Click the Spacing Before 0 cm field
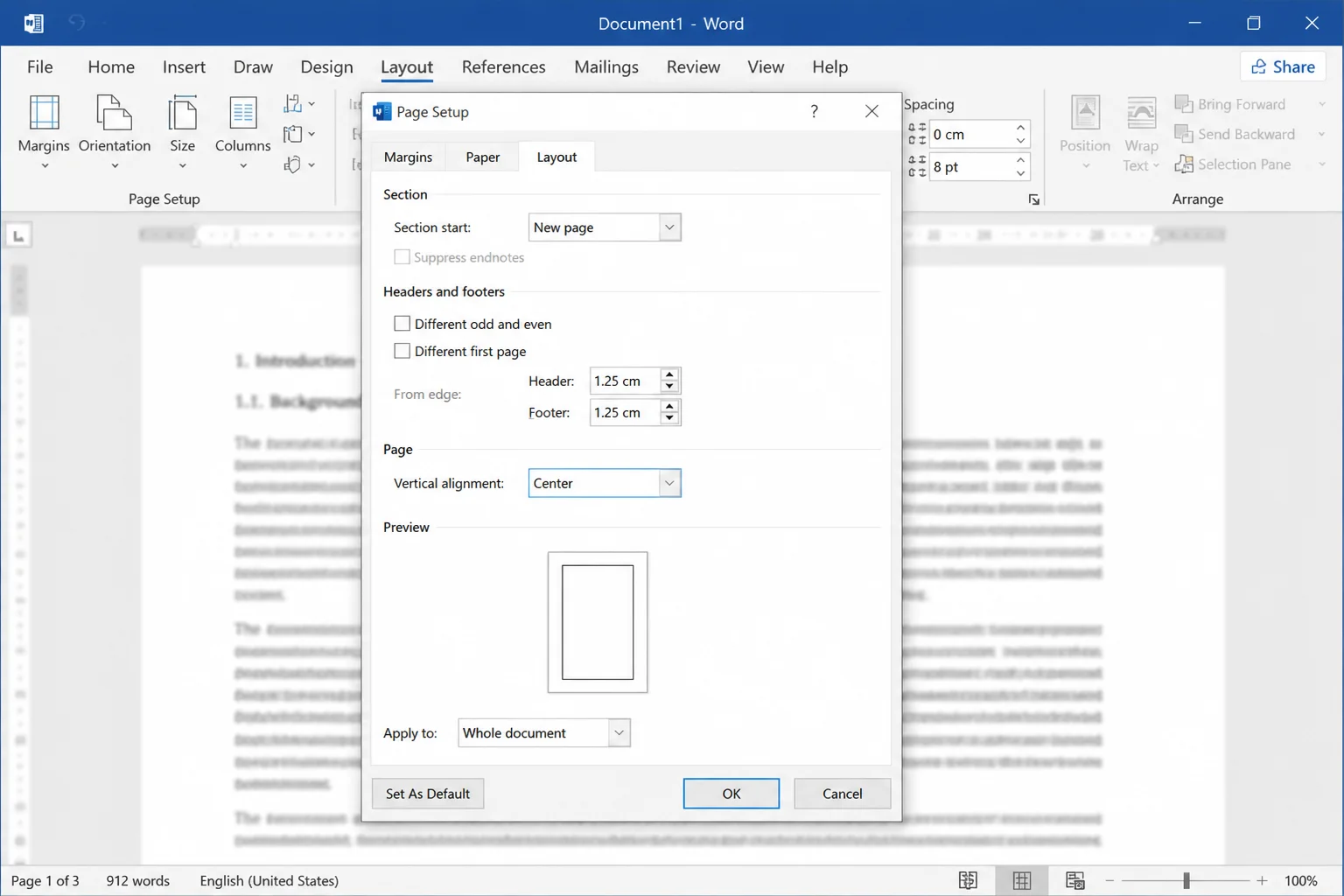 970,134
